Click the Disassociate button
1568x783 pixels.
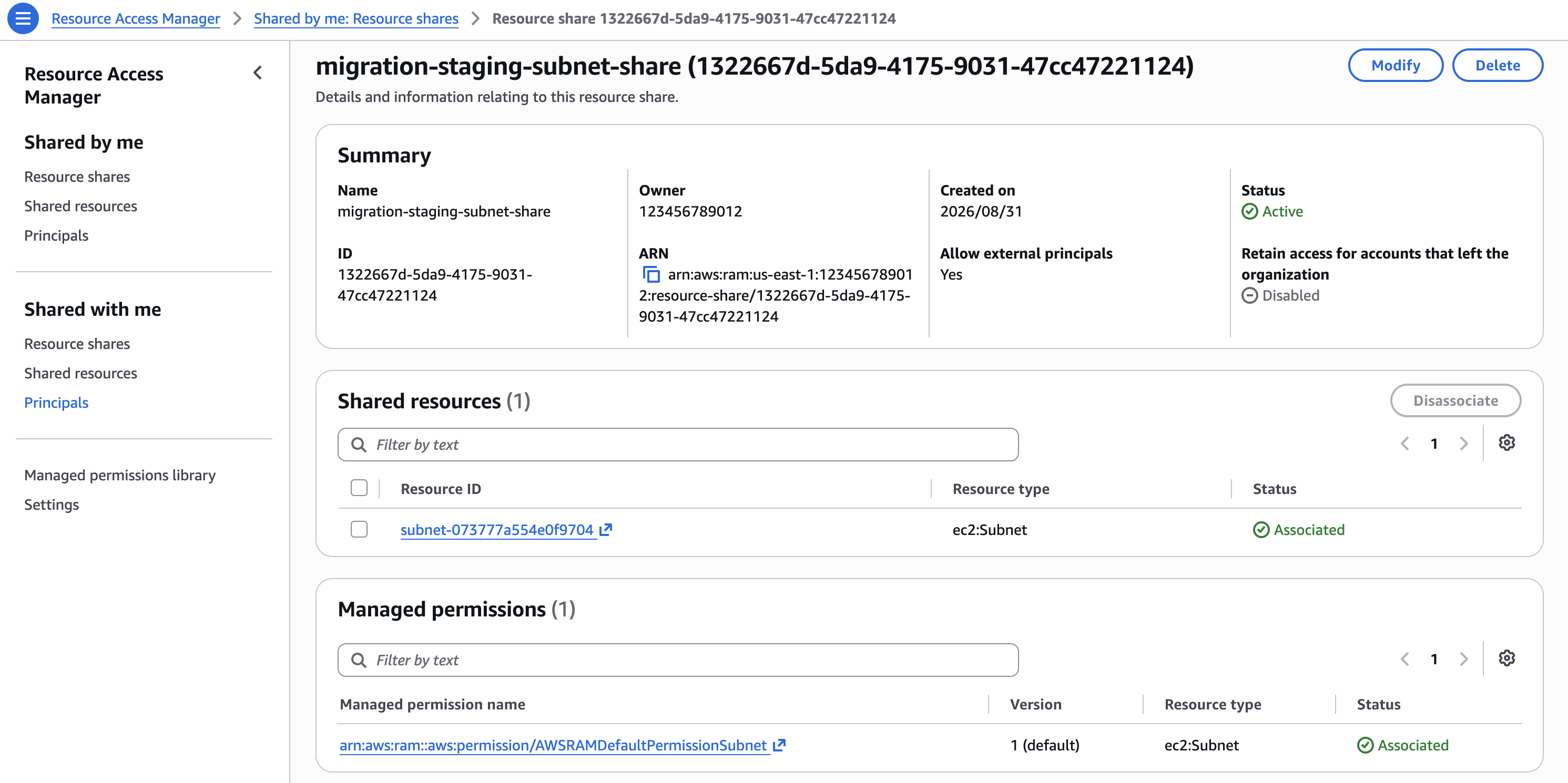click(1455, 401)
